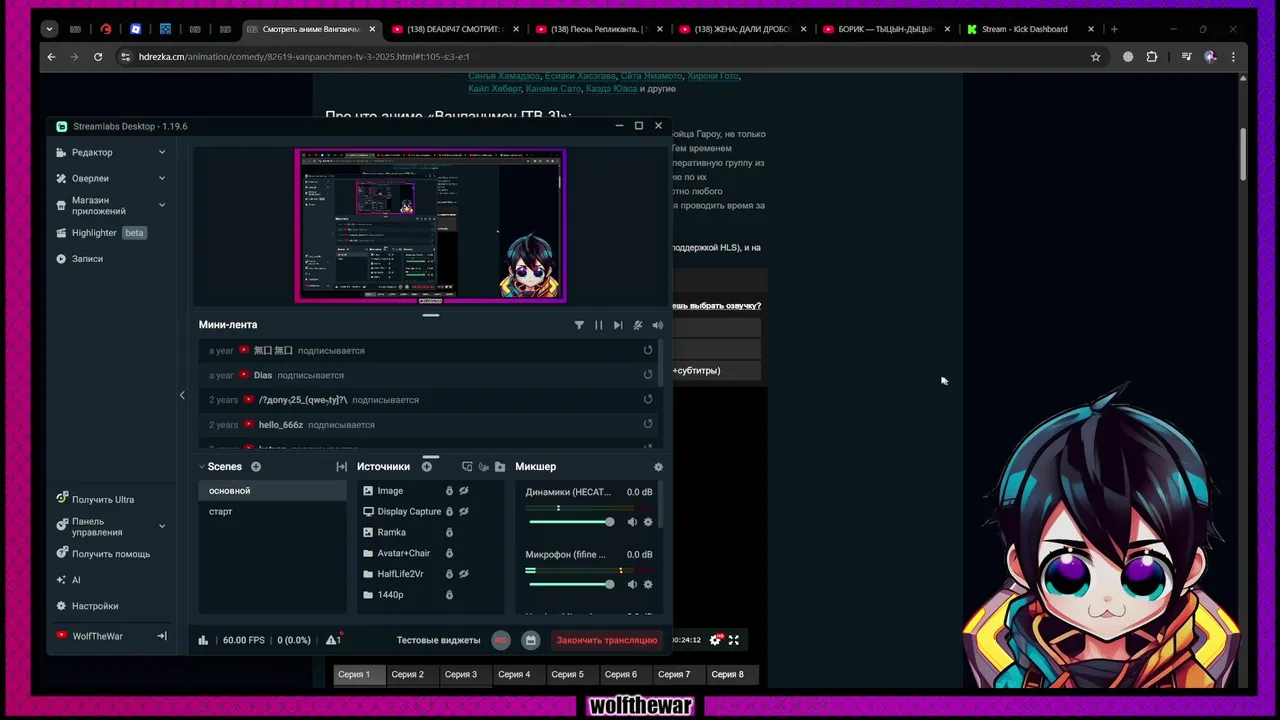Screen dimensions: 1280x720
Task: Click the source widget icon beside folder icon
Action: tap(484, 467)
